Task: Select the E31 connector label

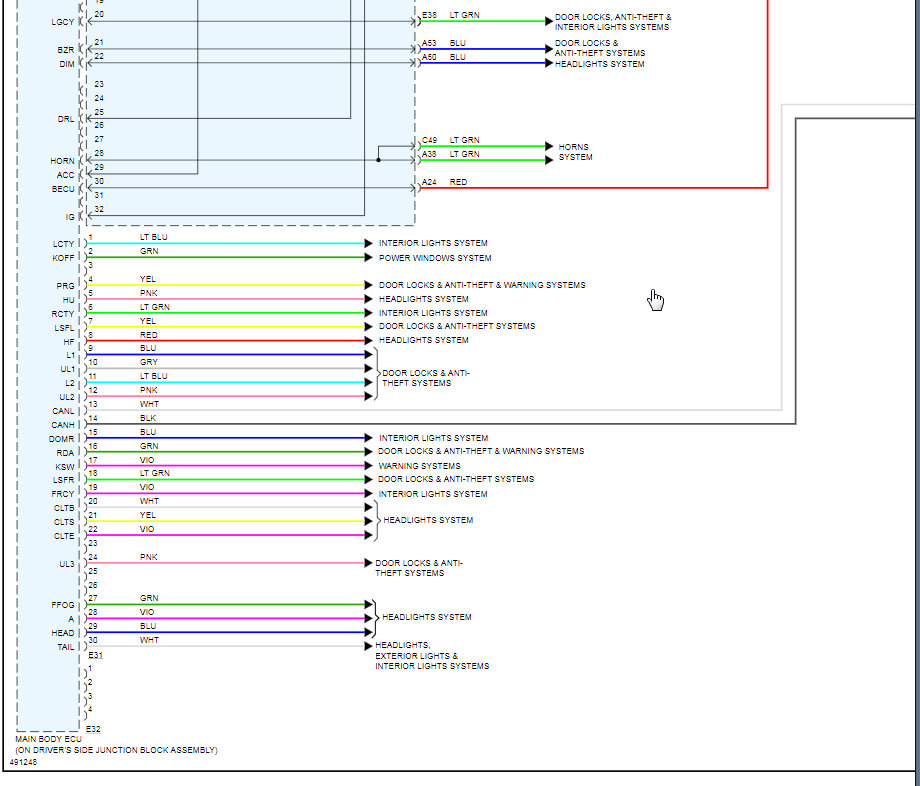Action: click(x=95, y=655)
